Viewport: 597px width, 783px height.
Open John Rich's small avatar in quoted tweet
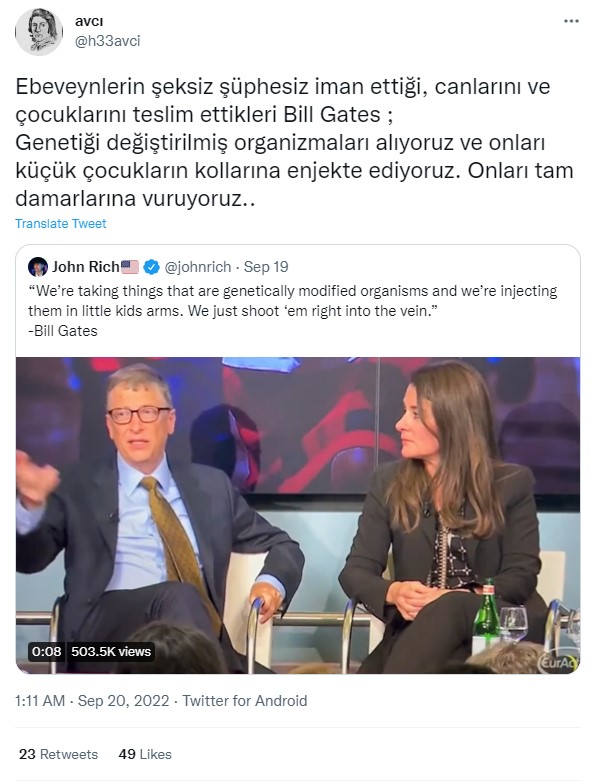pyautogui.click(x=38, y=267)
